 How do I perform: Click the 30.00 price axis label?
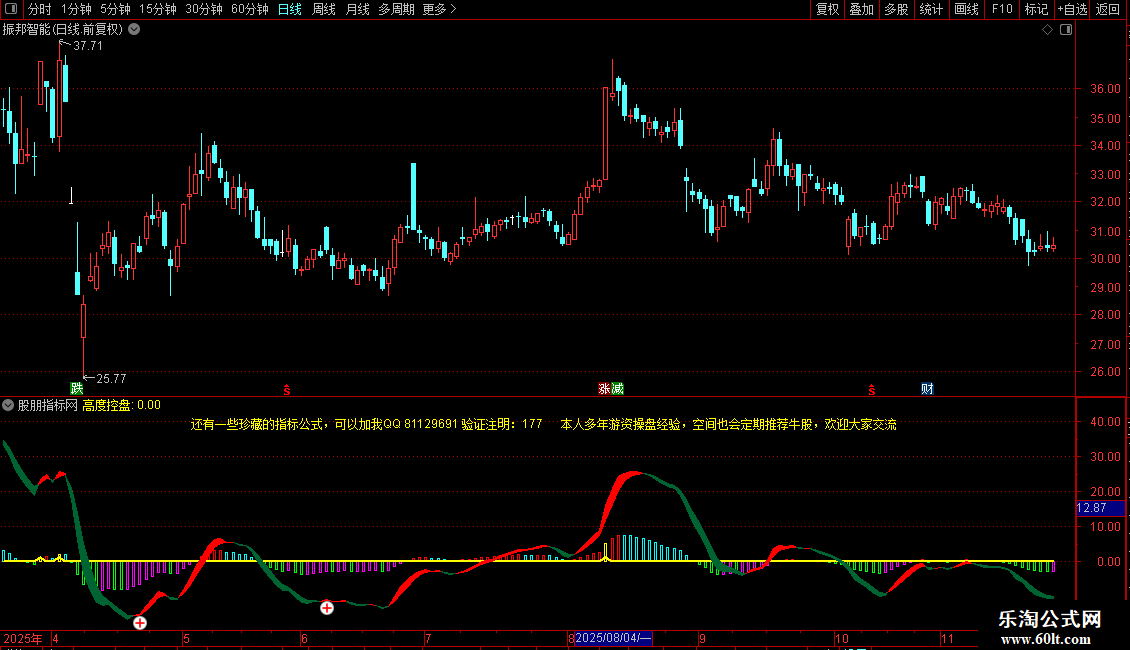click(1105, 259)
